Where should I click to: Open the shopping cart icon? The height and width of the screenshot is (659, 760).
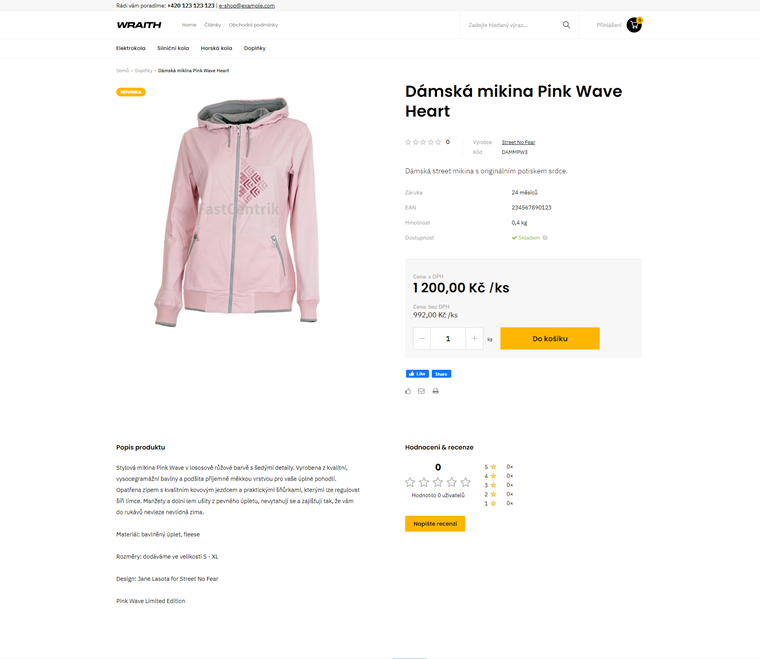point(634,25)
